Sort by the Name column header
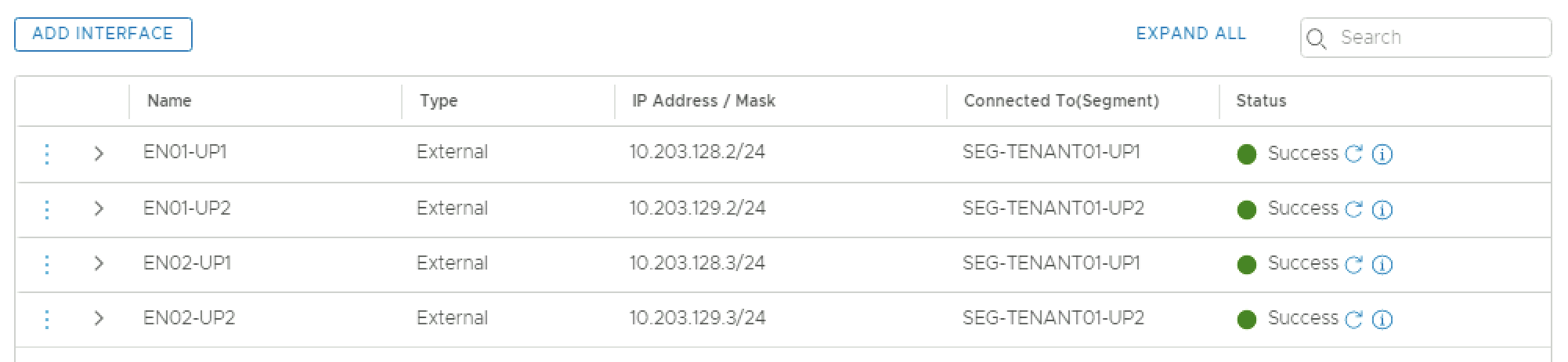This screenshot has height=362, width=1568. pos(169,101)
